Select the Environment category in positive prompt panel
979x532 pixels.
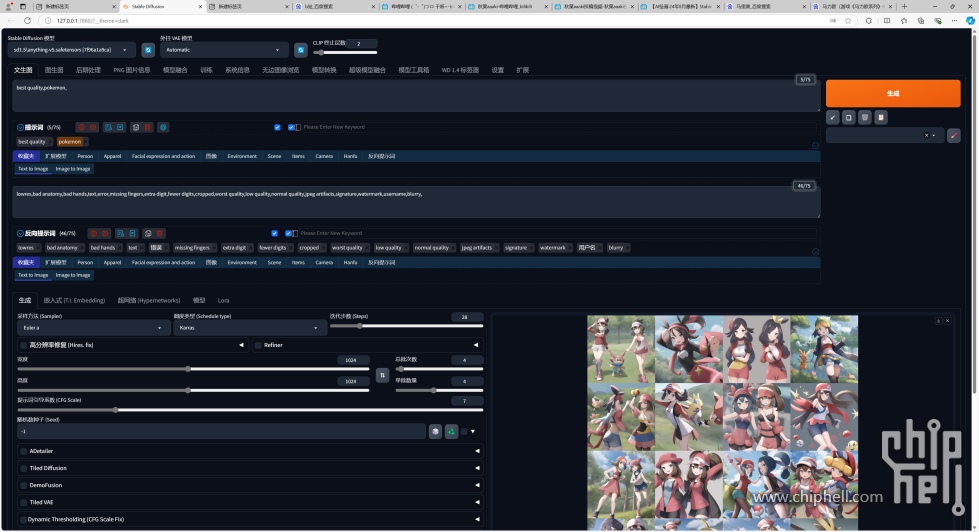pos(242,156)
